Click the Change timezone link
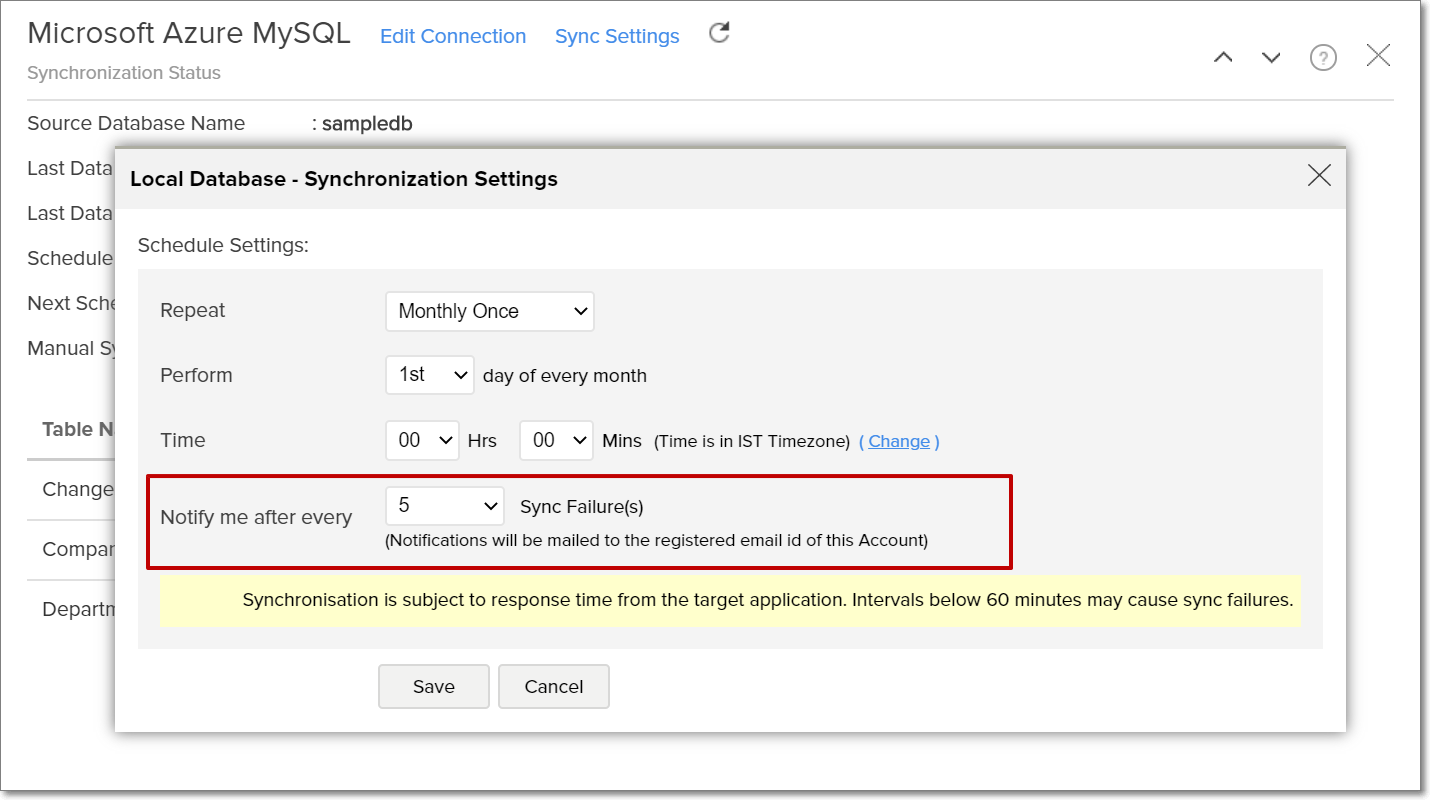The height and width of the screenshot is (800, 1430). [x=898, y=441]
